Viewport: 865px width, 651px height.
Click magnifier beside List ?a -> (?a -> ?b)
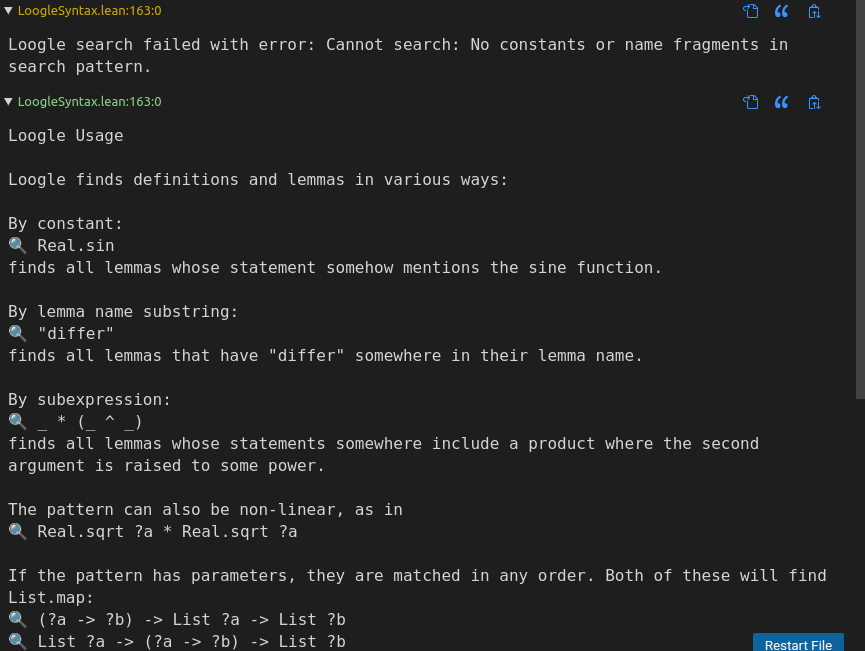(18, 642)
